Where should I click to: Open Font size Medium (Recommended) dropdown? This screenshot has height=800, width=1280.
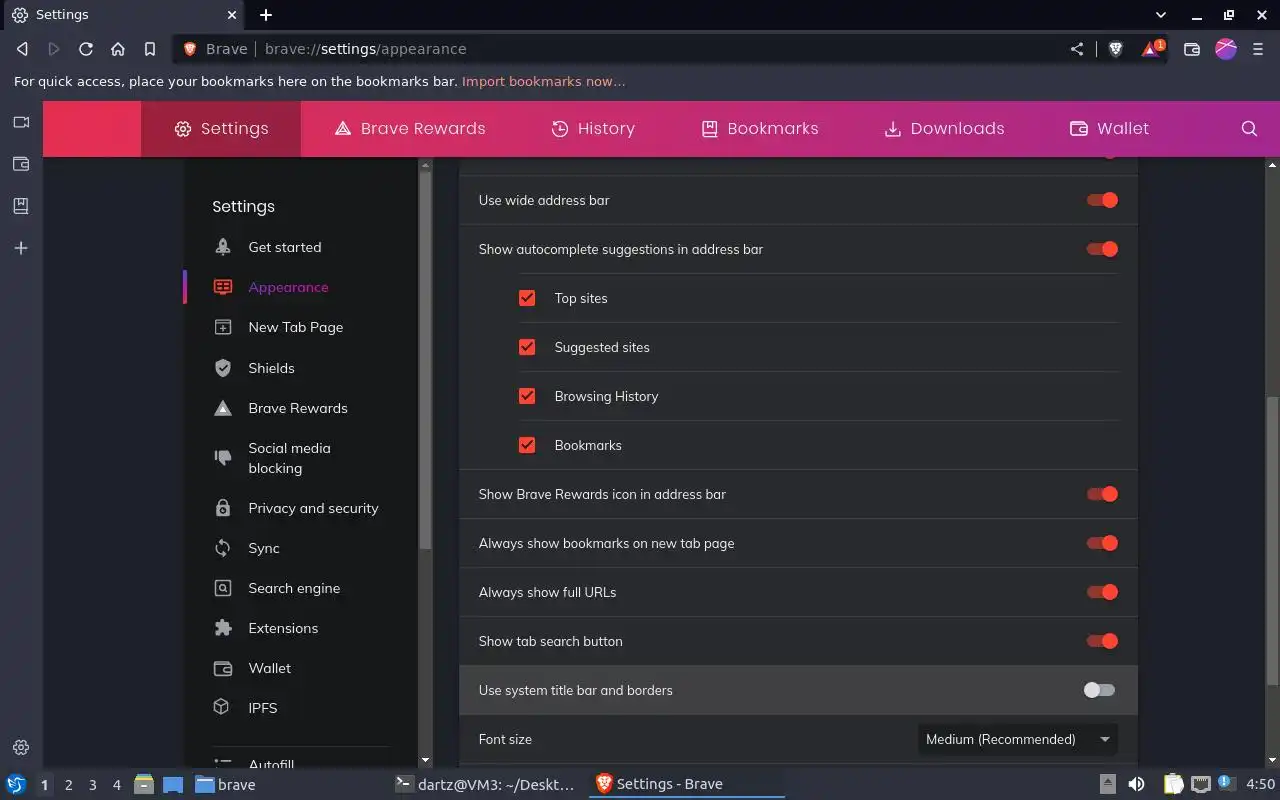pos(1018,739)
